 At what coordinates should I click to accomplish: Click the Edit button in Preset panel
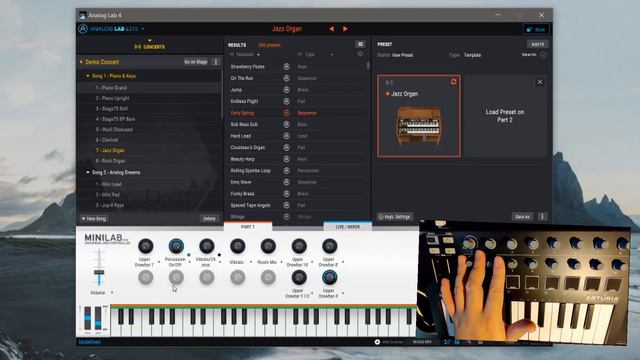(x=538, y=44)
